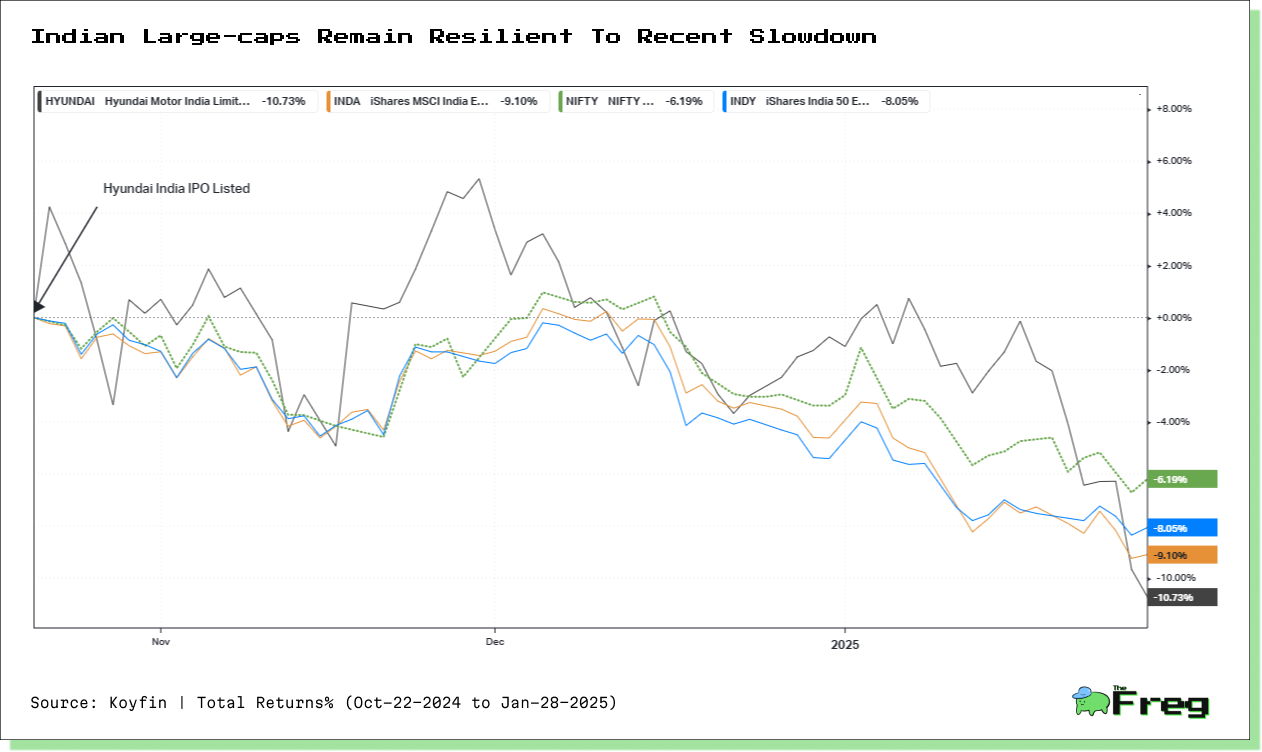Image resolution: width=1262 pixels, height=752 pixels.
Task: Click the blue -8.05% end-value label
Action: coord(1183,528)
